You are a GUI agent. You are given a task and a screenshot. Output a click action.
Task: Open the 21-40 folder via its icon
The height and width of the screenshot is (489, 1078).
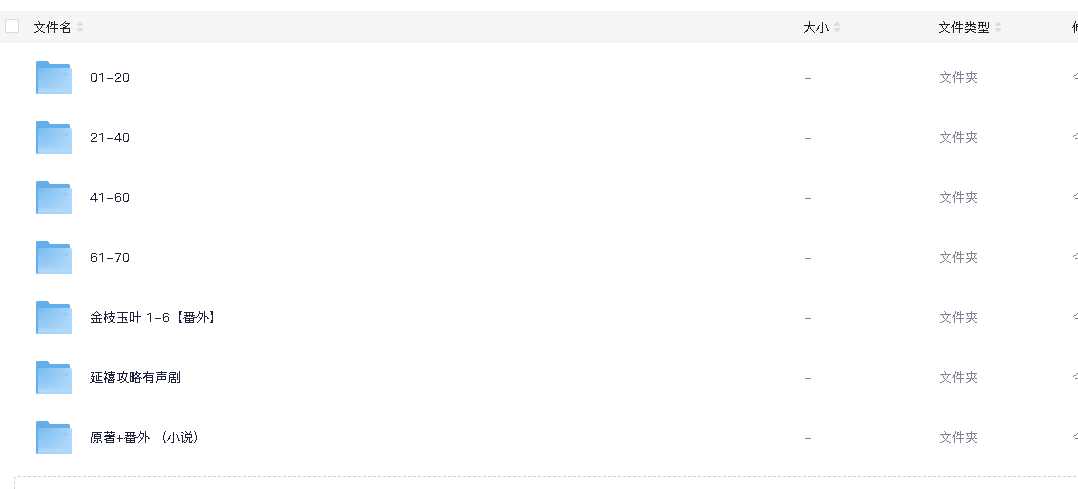point(54,138)
